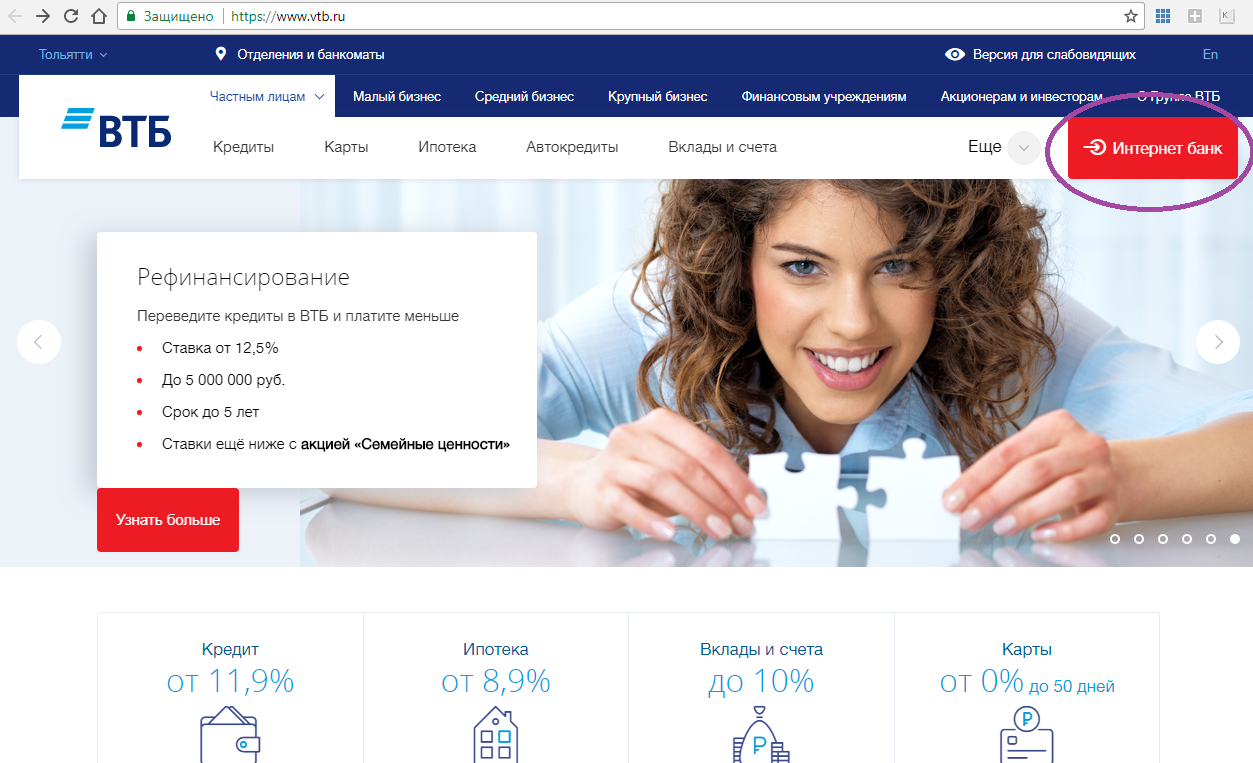Show next banner with right arrow
Screen dimensions: 1253x763
click(x=1218, y=342)
